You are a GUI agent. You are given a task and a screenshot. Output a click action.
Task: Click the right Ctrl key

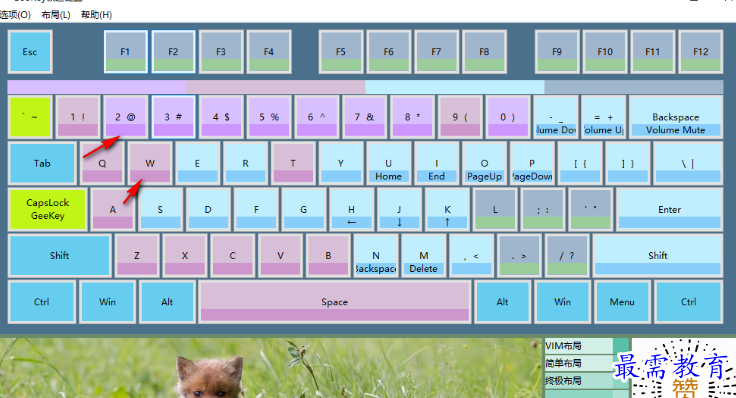coord(689,302)
